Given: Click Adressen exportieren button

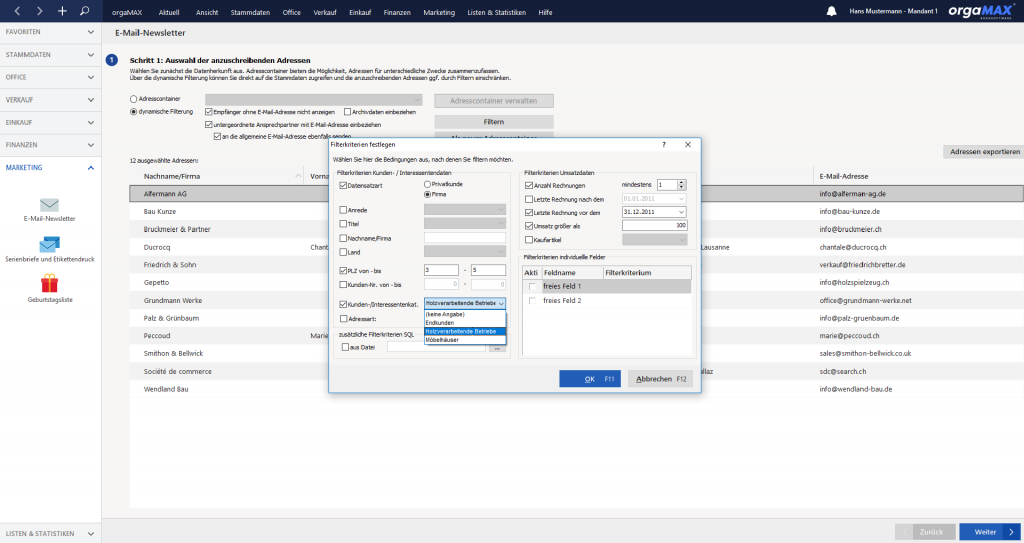Looking at the screenshot, I should (984, 152).
